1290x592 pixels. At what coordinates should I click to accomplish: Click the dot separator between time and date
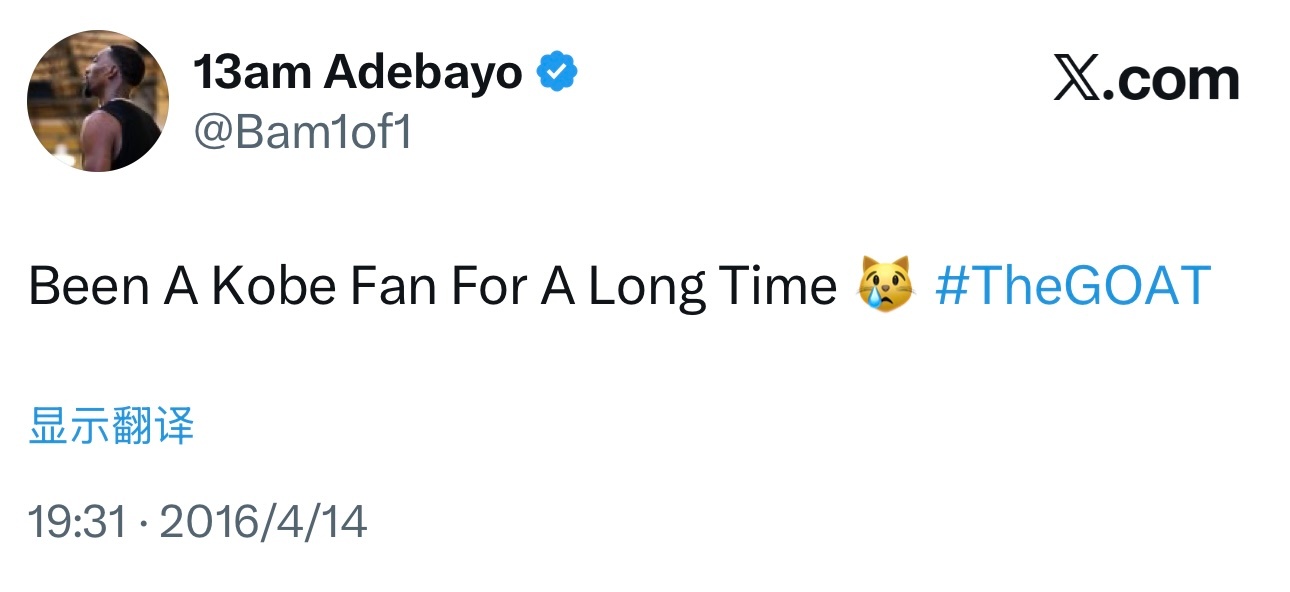click(x=143, y=523)
